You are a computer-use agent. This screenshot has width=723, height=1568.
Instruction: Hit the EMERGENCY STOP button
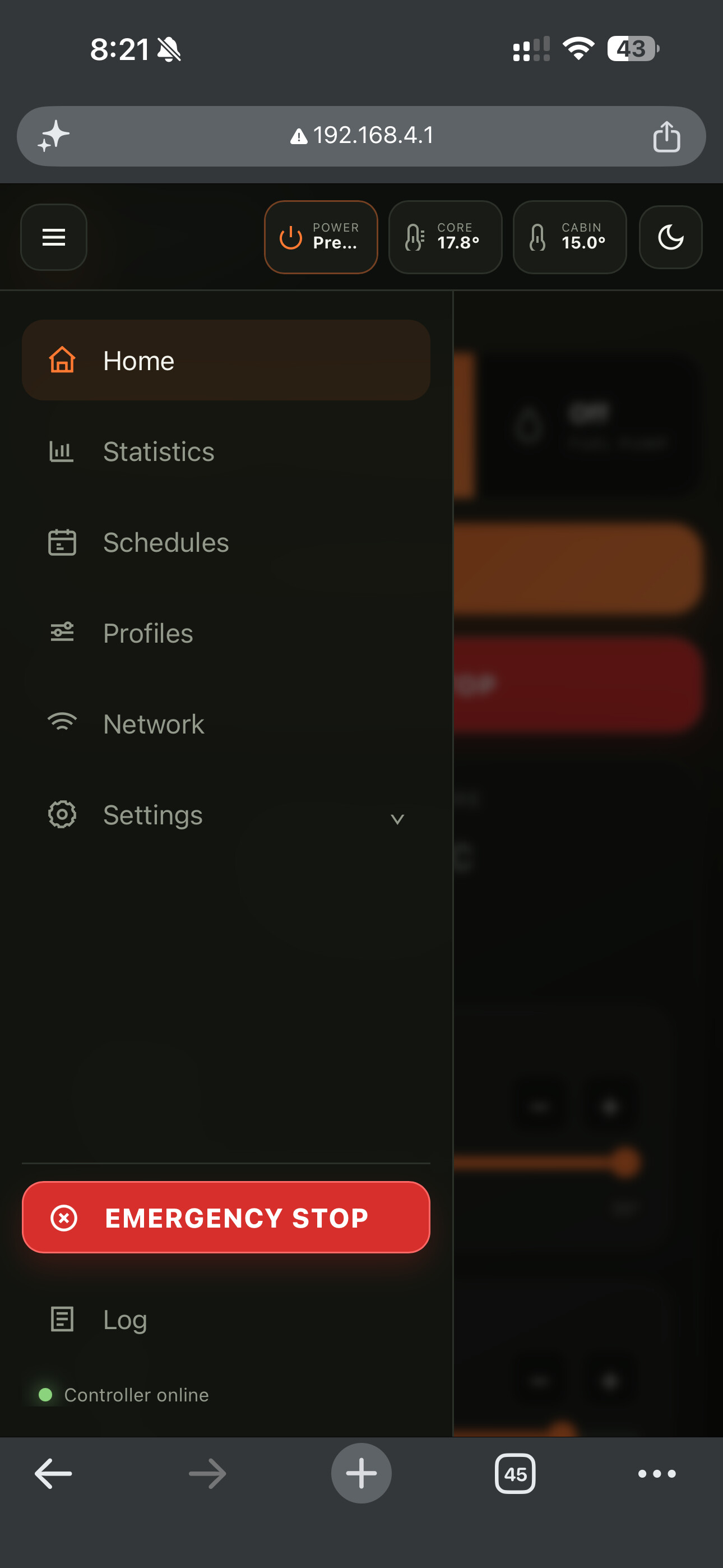point(226,1217)
